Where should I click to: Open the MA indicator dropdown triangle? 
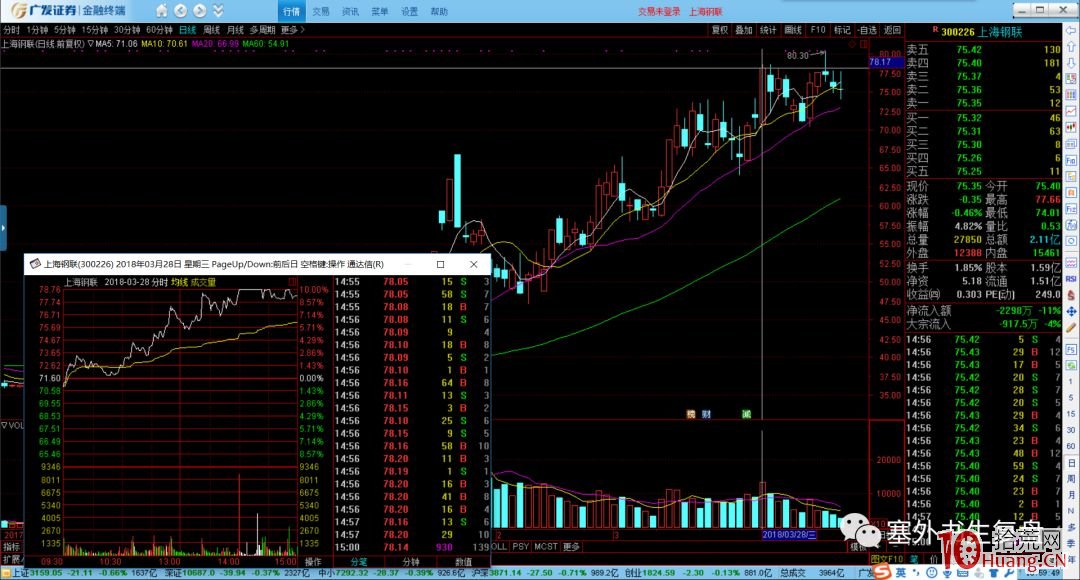pos(90,43)
